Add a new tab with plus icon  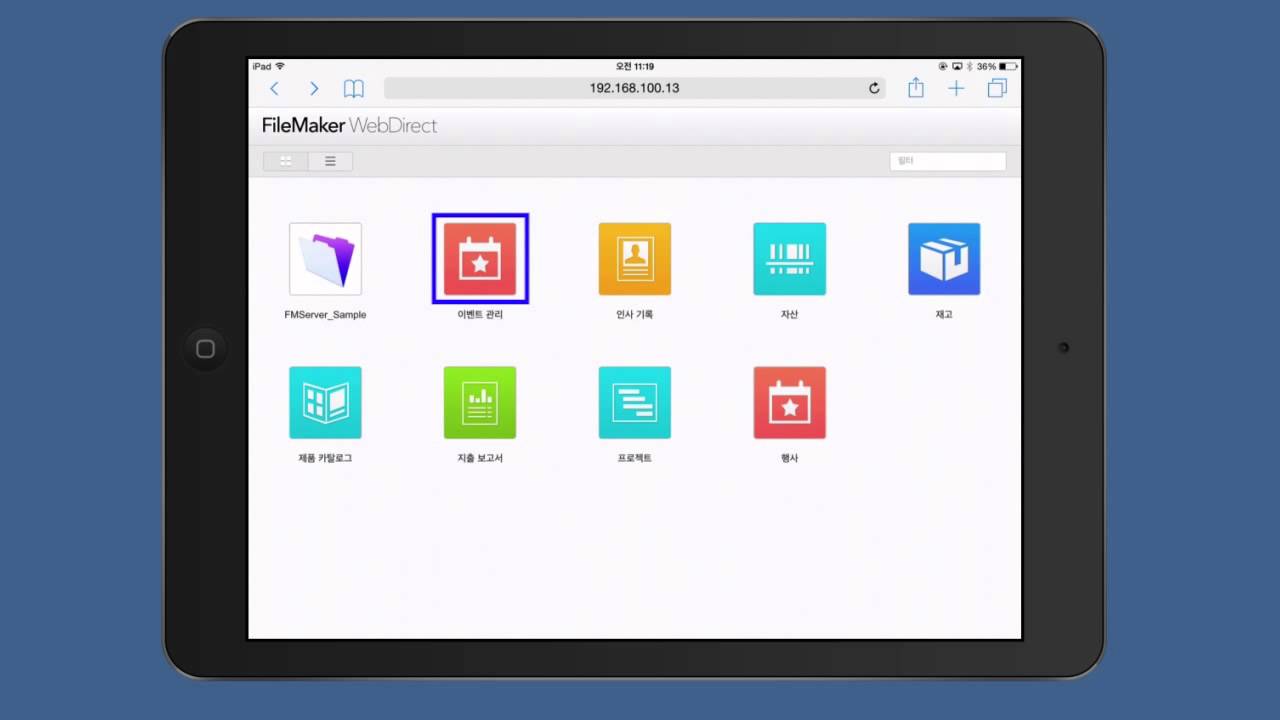click(x=957, y=88)
